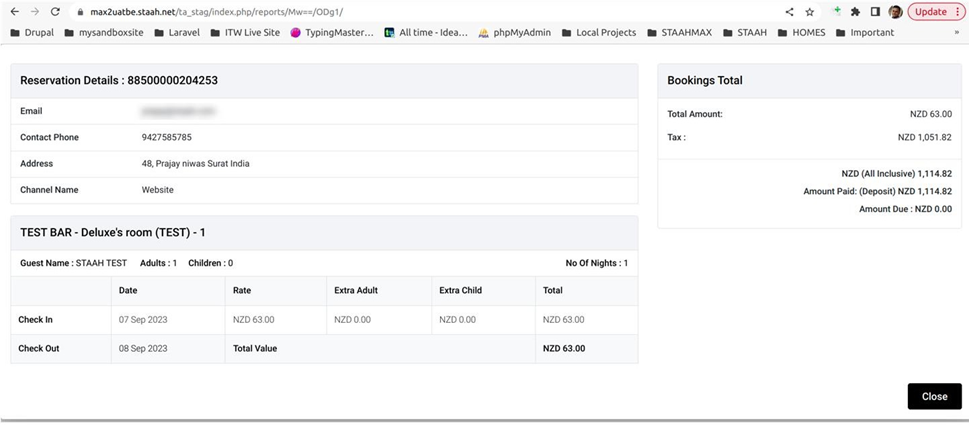969x425 pixels.
Task: Click the green extension icon in toolbar
Action: point(837,11)
